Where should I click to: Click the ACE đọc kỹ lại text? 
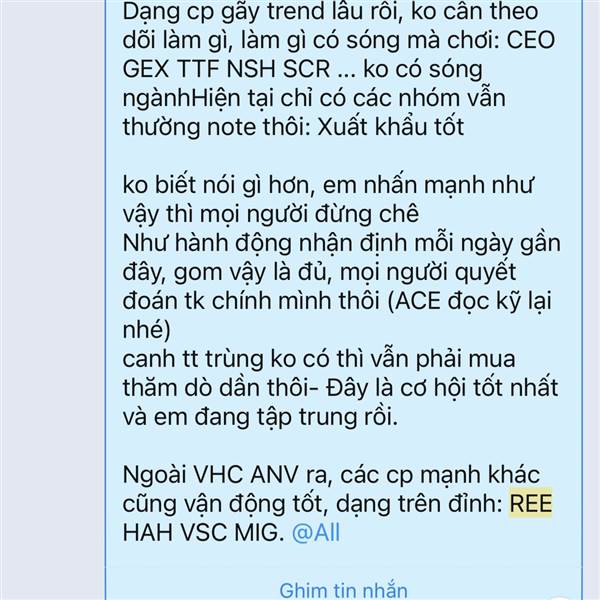[473, 301]
